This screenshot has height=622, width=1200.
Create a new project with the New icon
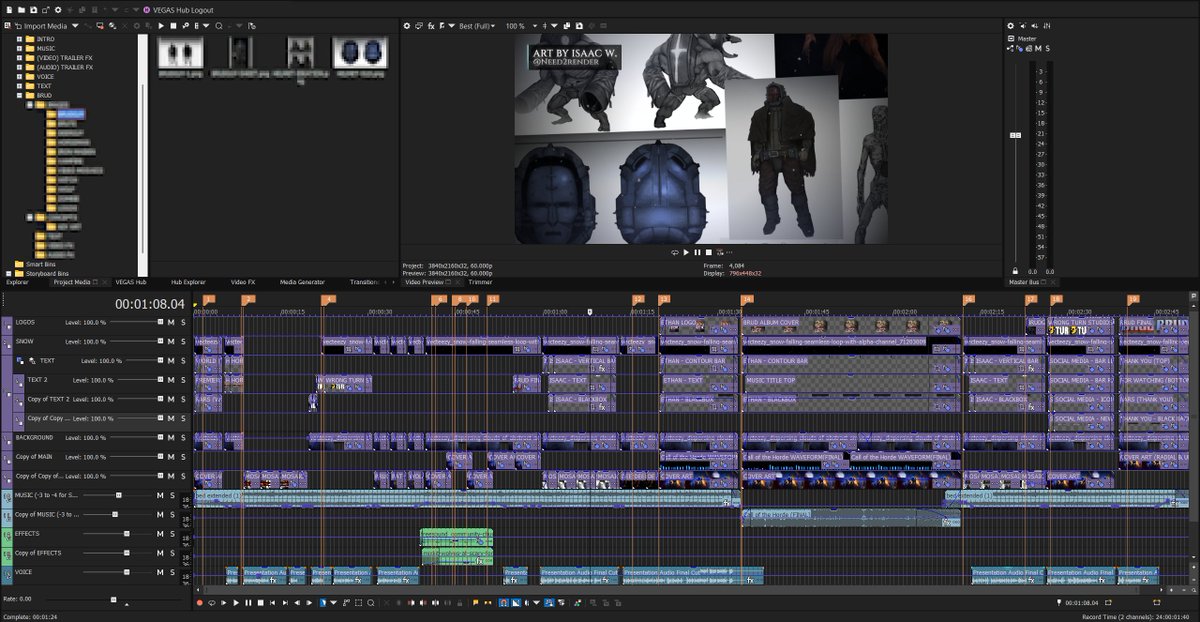click(9, 10)
